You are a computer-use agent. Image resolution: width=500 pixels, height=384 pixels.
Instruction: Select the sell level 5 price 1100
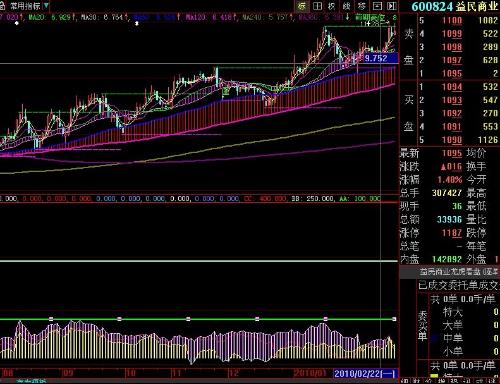(452, 21)
